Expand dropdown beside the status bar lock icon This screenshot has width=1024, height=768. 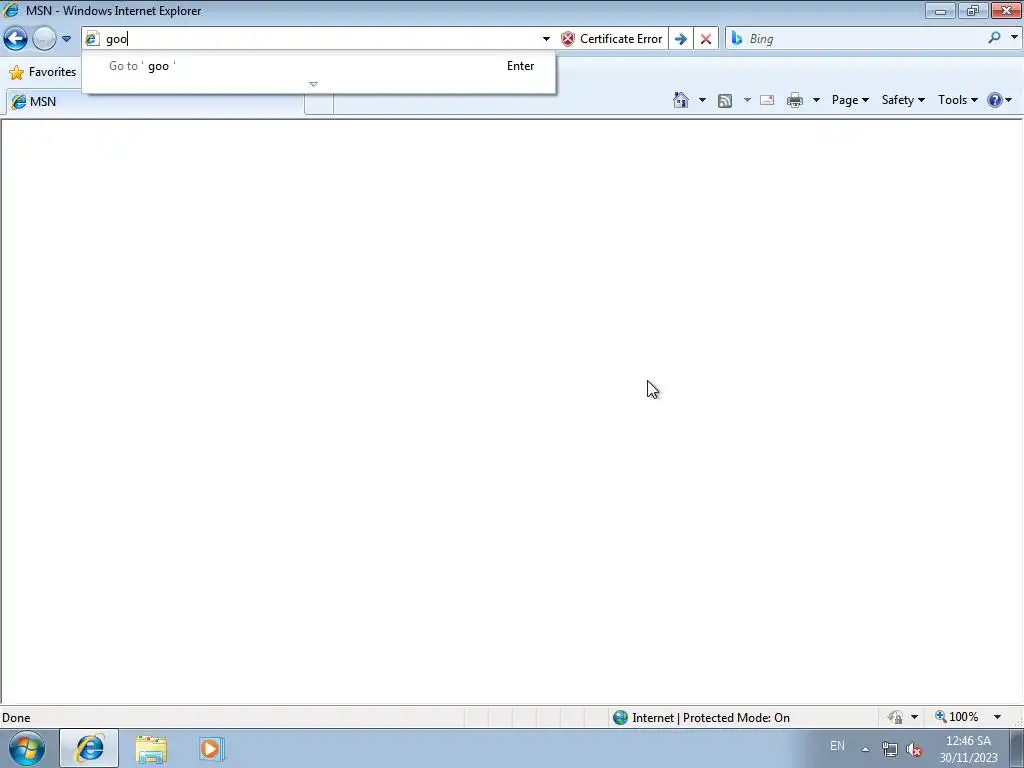coord(914,717)
